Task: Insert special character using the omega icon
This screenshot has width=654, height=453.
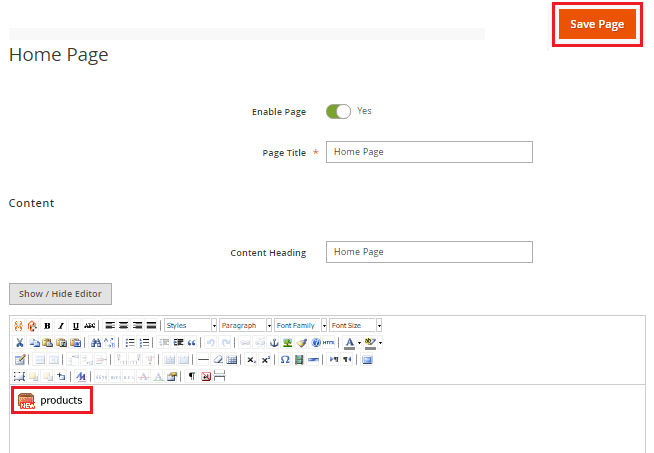Action: (x=285, y=359)
